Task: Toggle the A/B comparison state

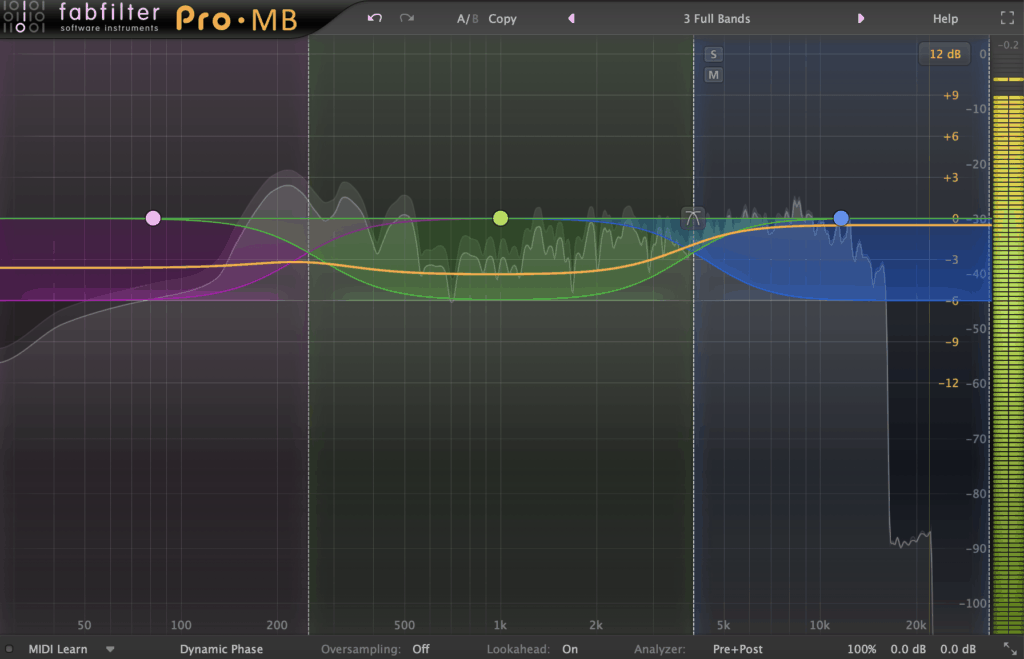Action: [x=467, y=19]
